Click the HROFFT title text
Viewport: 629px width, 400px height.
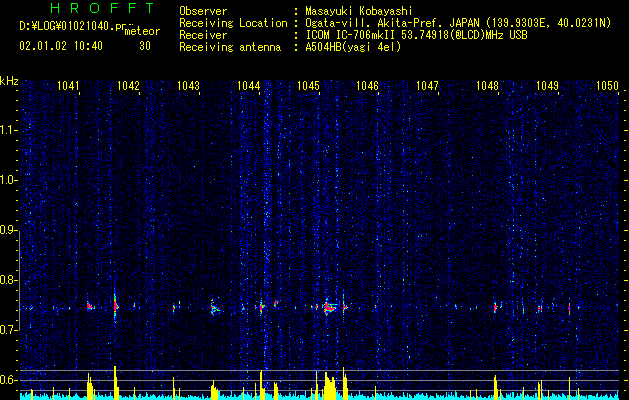click(x=102, y=8)
